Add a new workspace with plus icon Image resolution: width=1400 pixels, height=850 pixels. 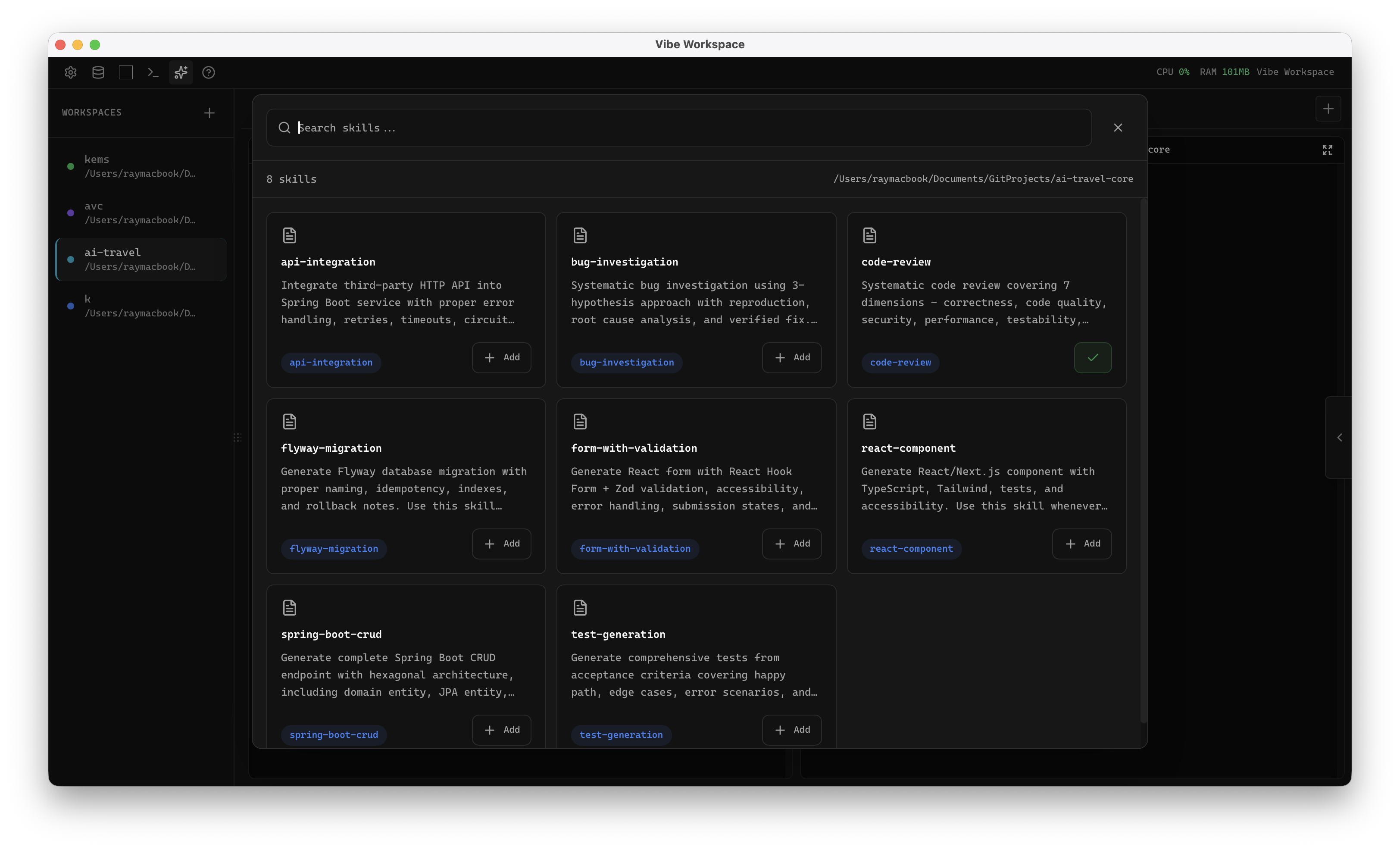click(x=209, y=112)
